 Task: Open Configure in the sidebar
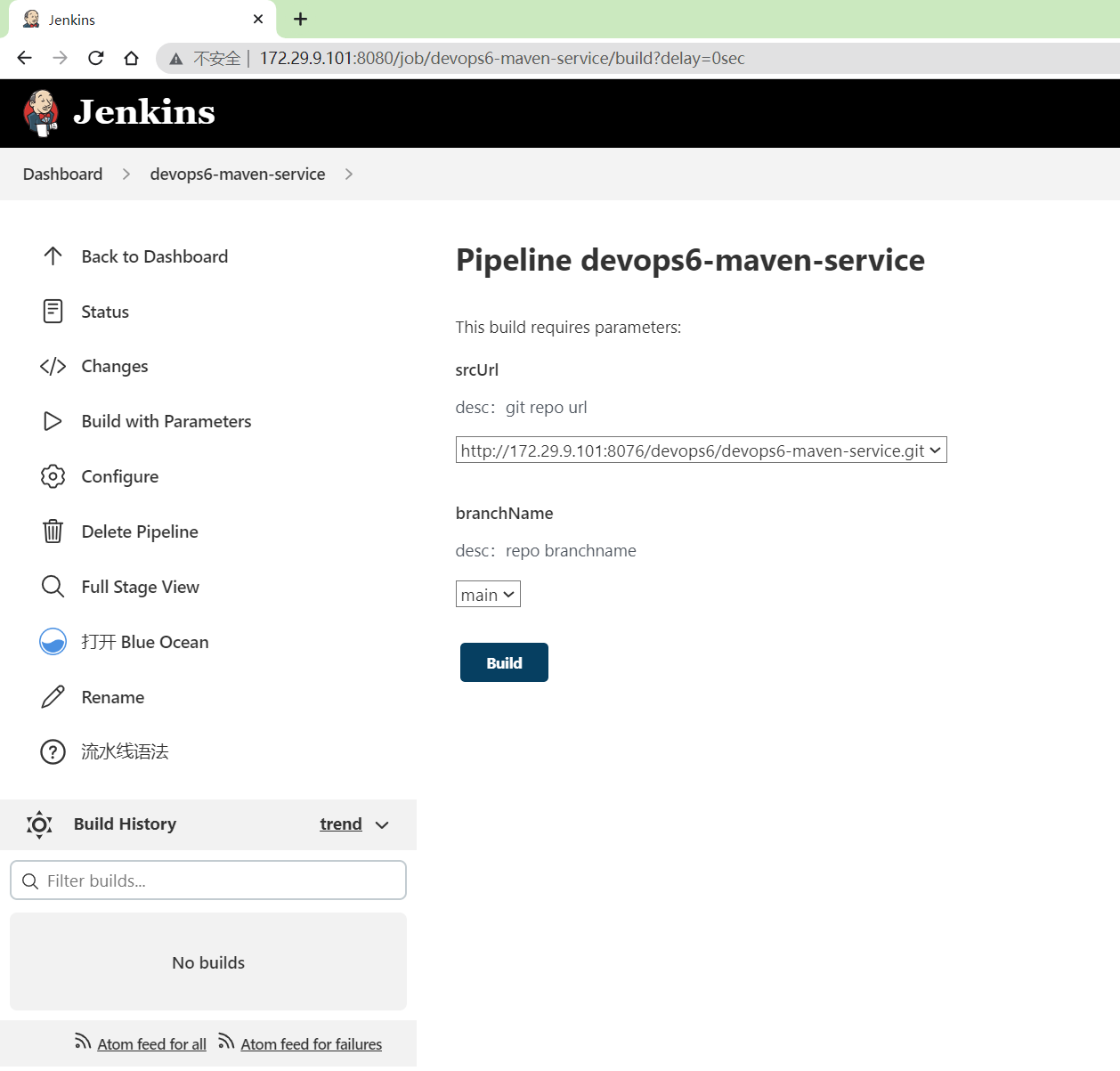pos(120,476)
